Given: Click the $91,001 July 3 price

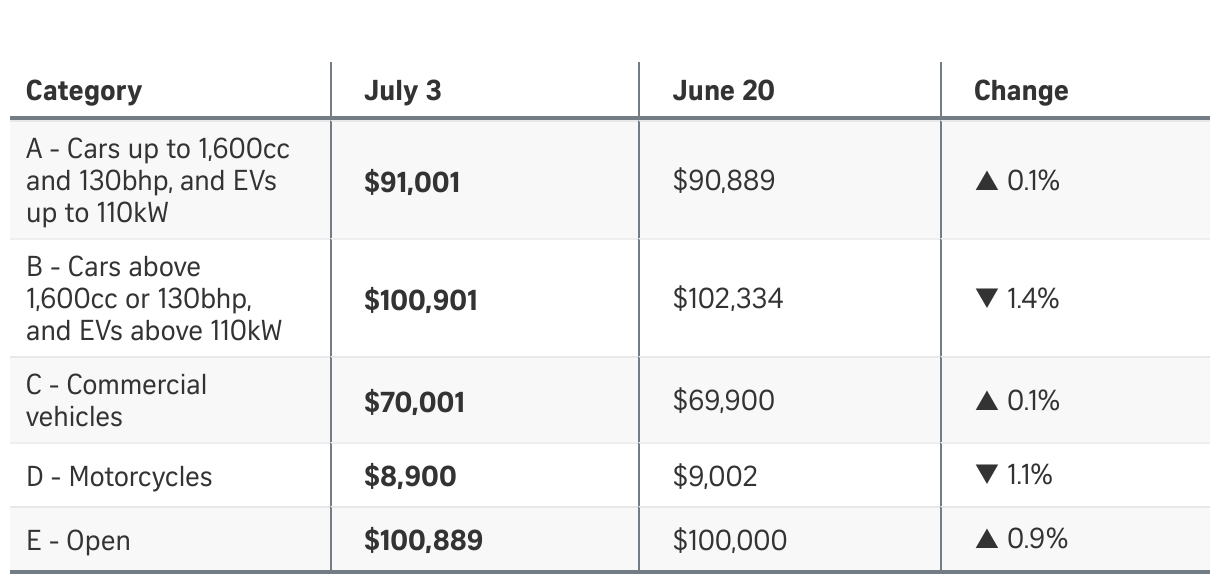Looking at the screenshot, I should tap(412, 182).
